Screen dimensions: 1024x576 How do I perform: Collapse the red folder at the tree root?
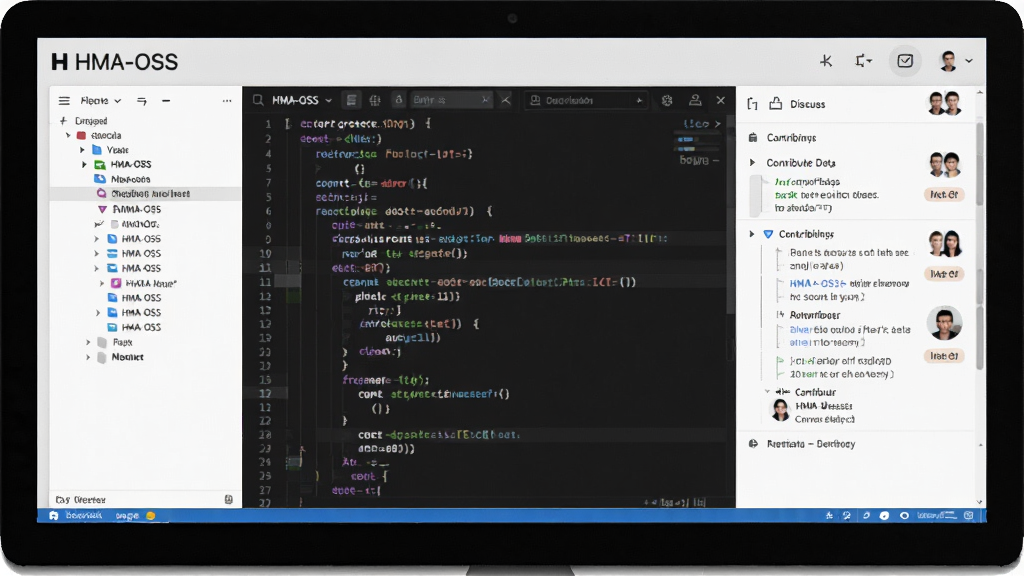(68, 135)
